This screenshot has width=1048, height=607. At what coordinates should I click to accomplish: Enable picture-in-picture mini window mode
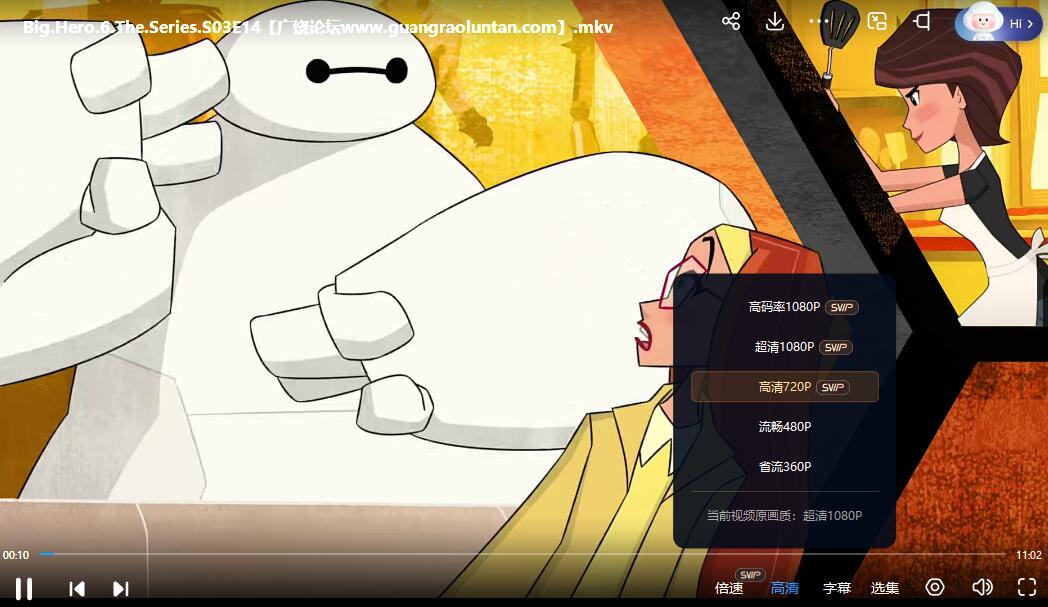[877, 21]
